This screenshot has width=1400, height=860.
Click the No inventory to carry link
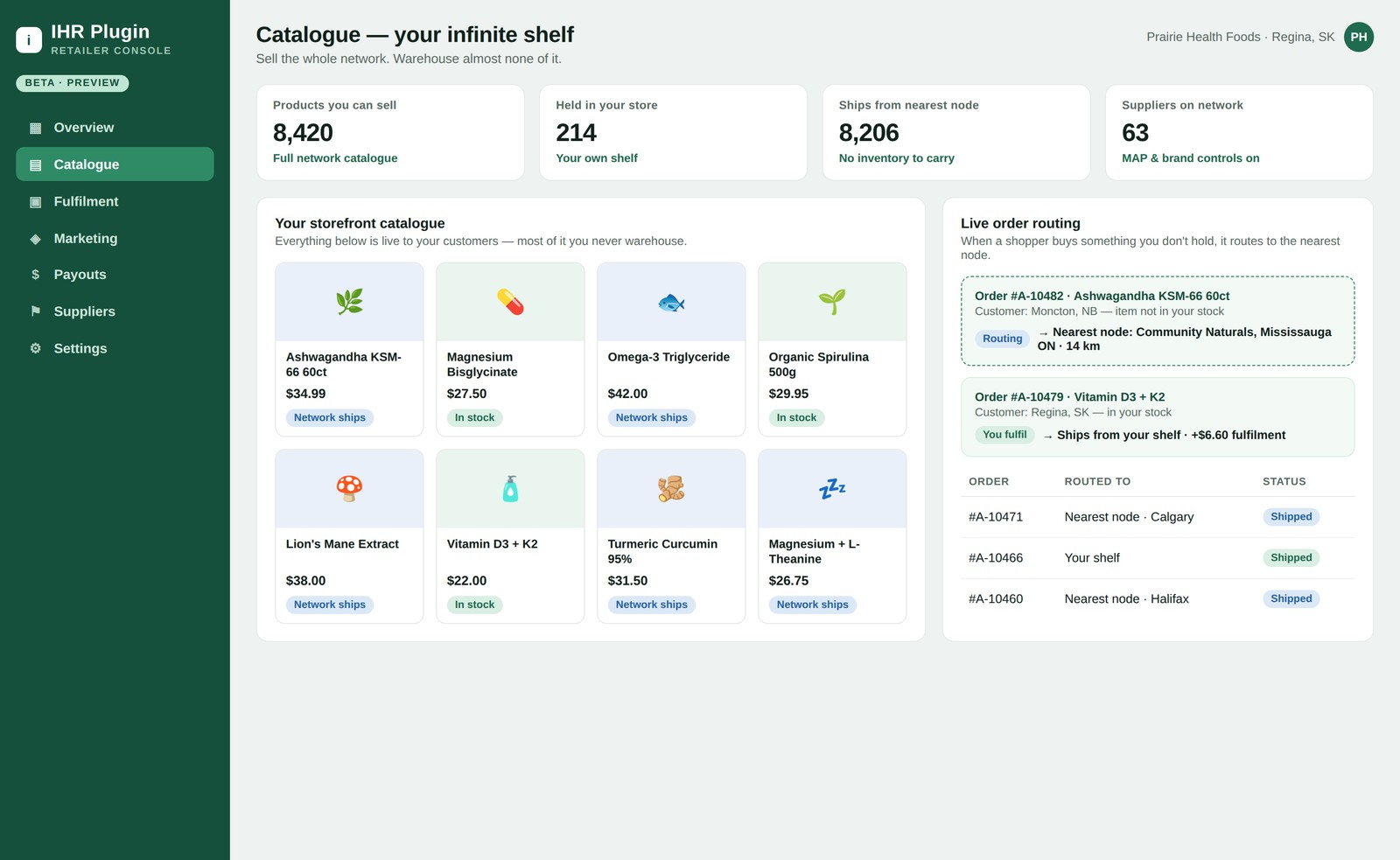[897, 158]
